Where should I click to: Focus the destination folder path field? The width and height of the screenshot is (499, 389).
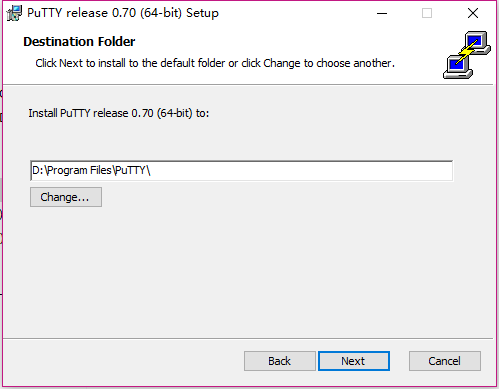(241, 171)
